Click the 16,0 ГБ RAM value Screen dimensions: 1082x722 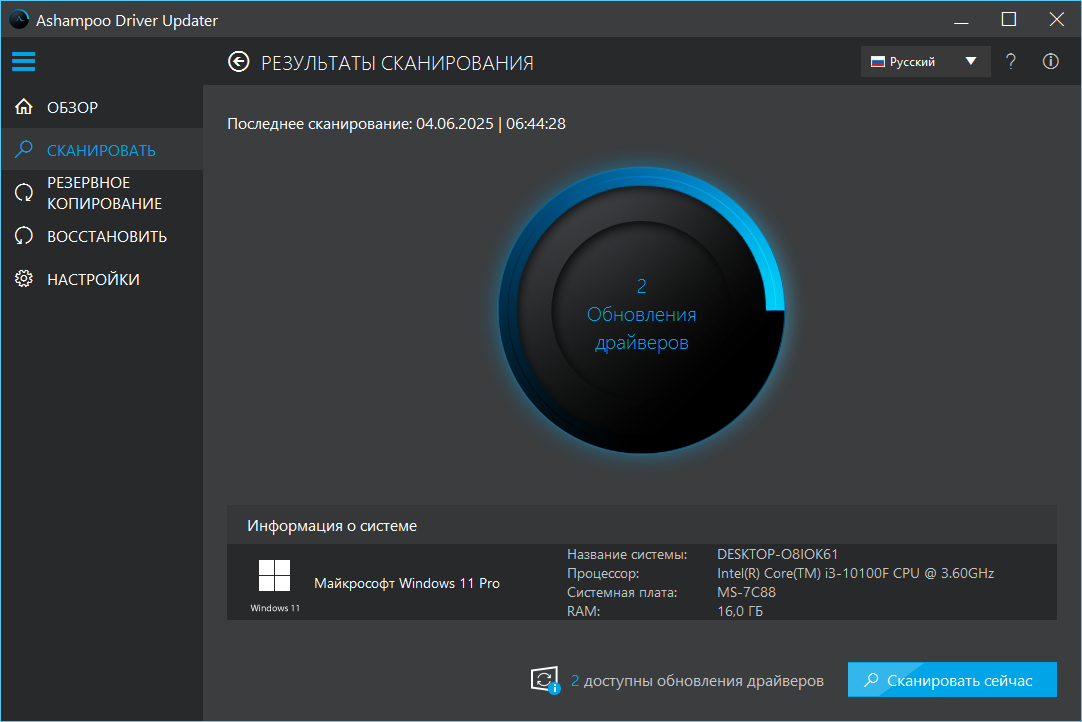[x=740, y=611]
